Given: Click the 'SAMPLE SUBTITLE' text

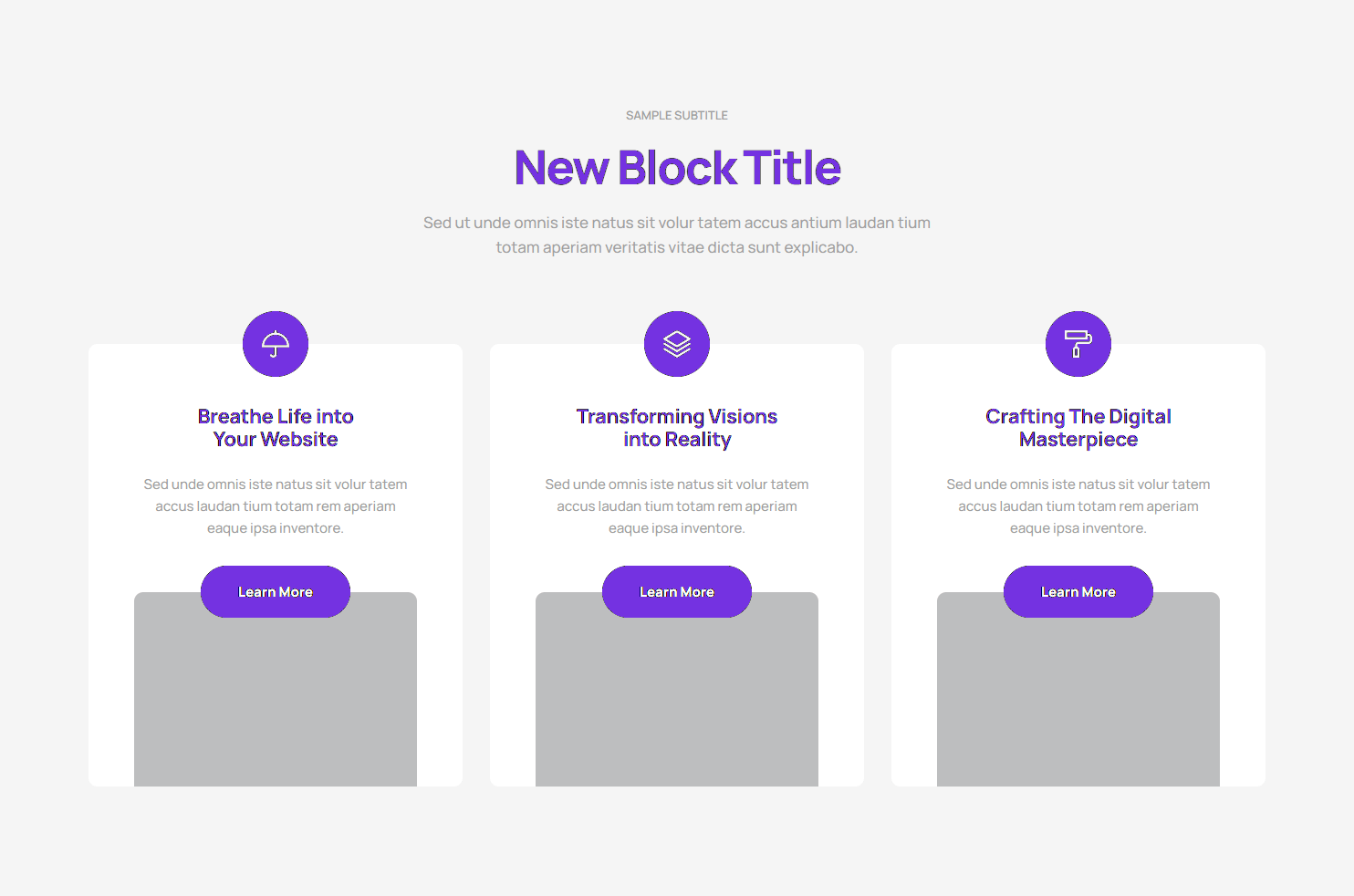Looking at the screenshot, I should [x=677, y=116].
